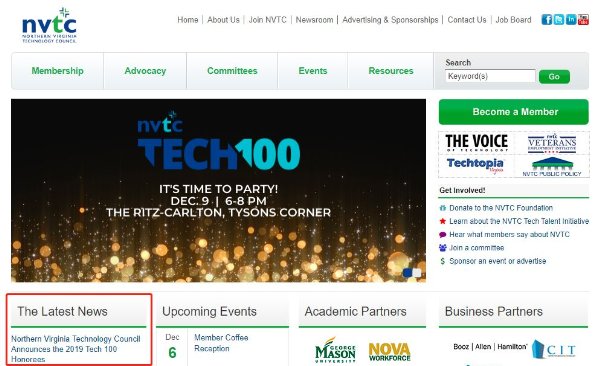Open the Veterans Employment Initiative logo
Image resolution: width=602 pixels, height=366 pixels.
point(552,143)
